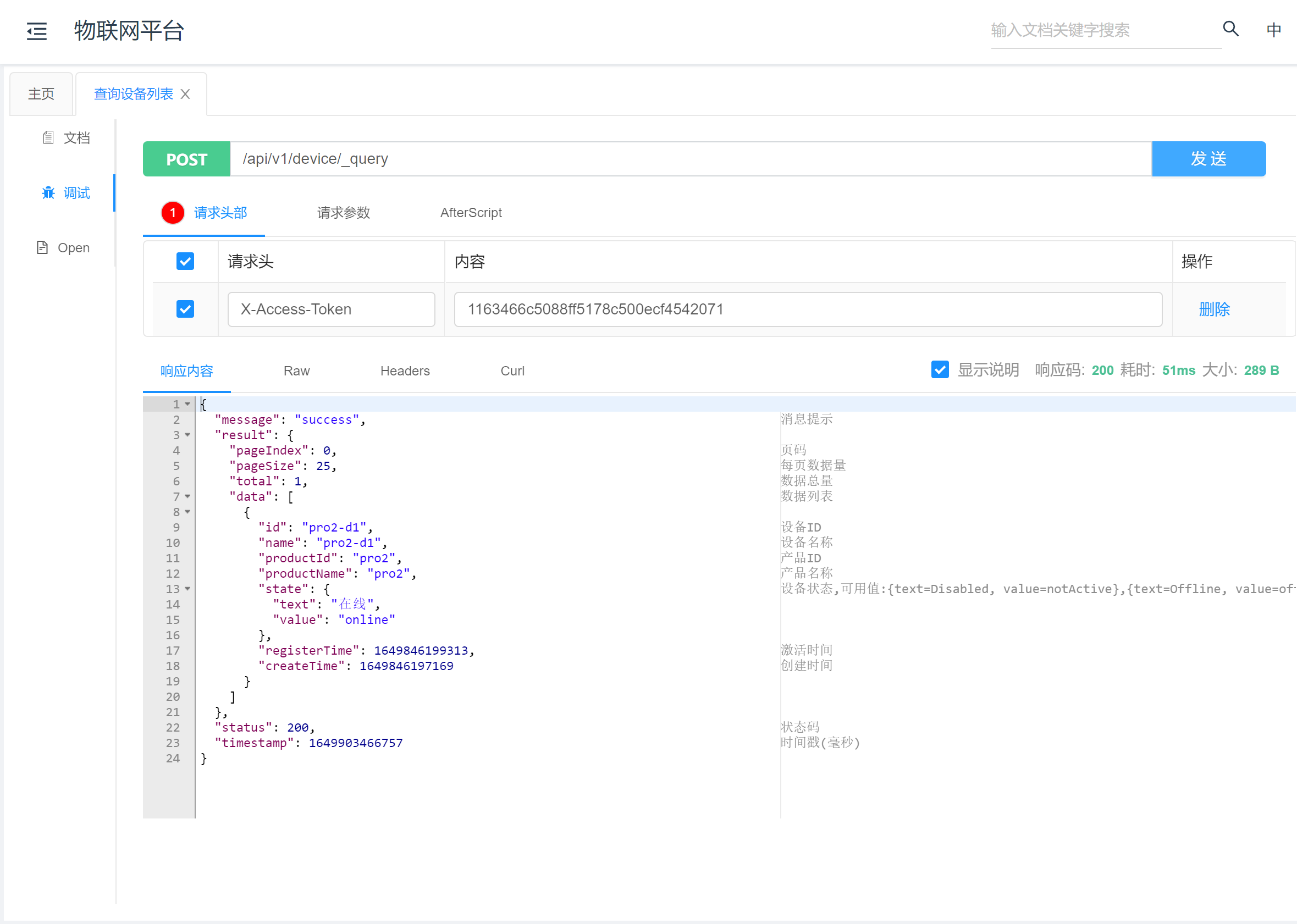Click the 289 B size value
1297x924 pixels.
point(1261,370)
